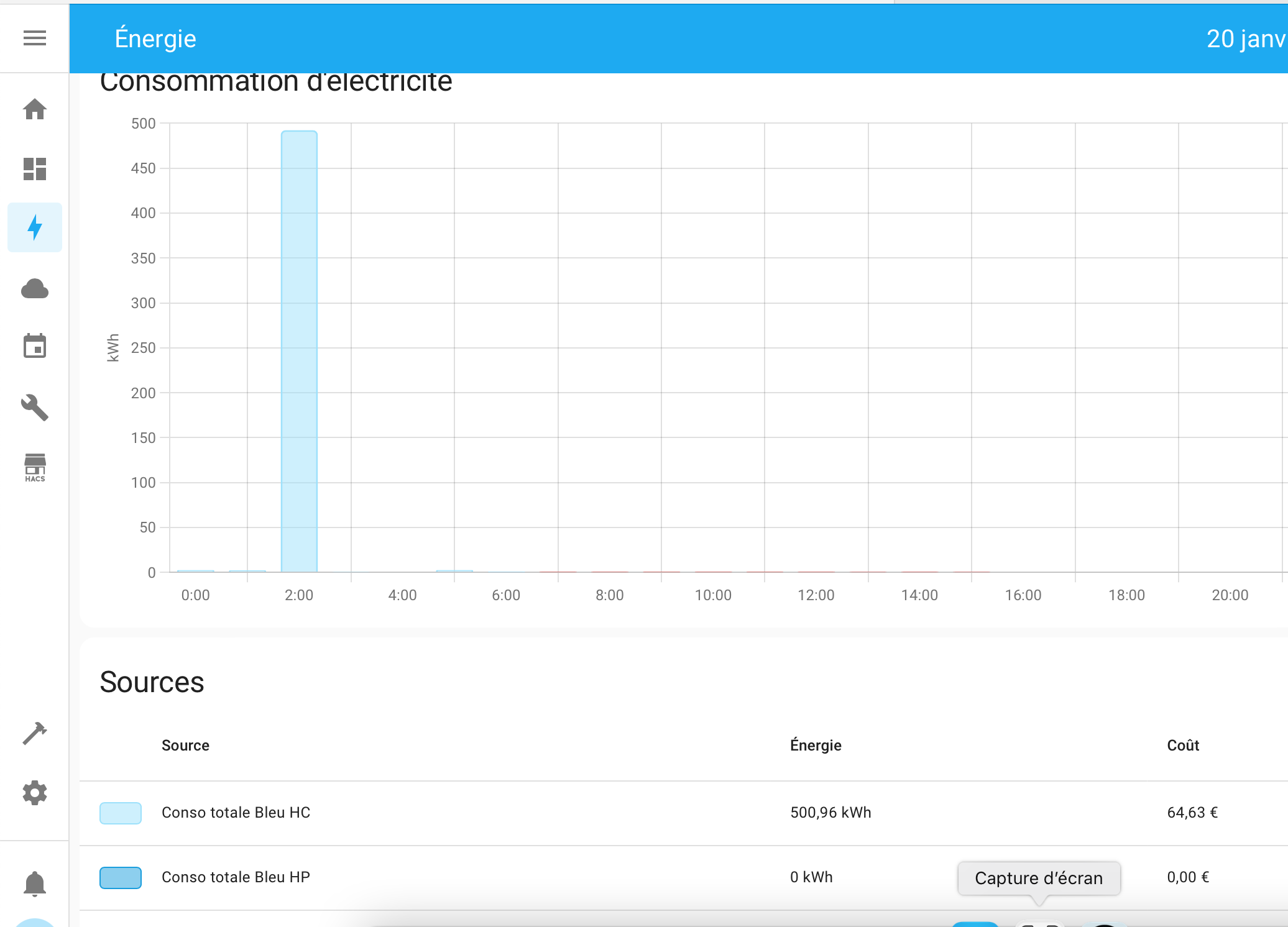Click the Conso totale Bleu HP swatch
This screenshot has height=927, width=1288.
[x=121, y=878]
